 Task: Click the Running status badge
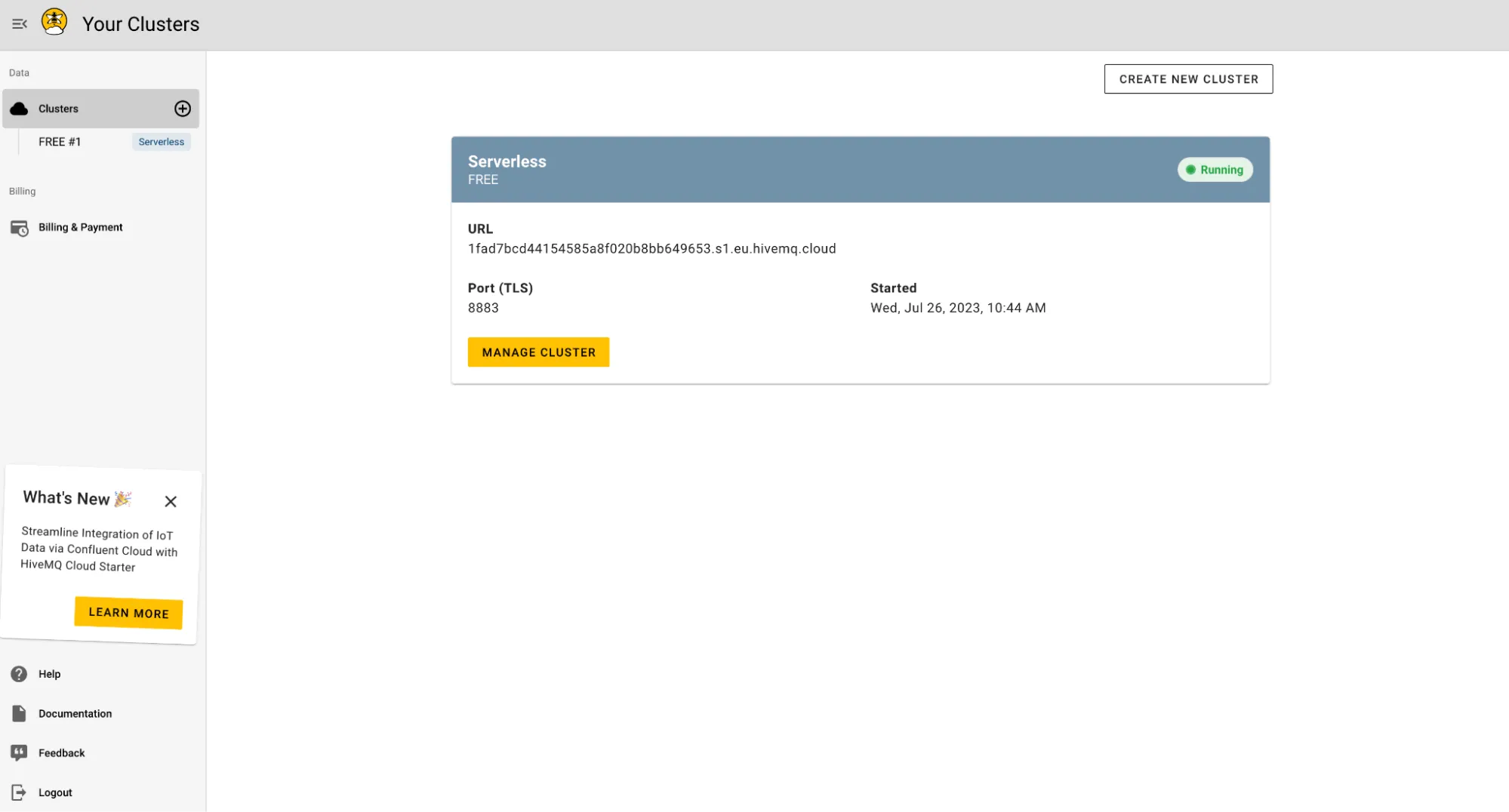coord(1215,170)
